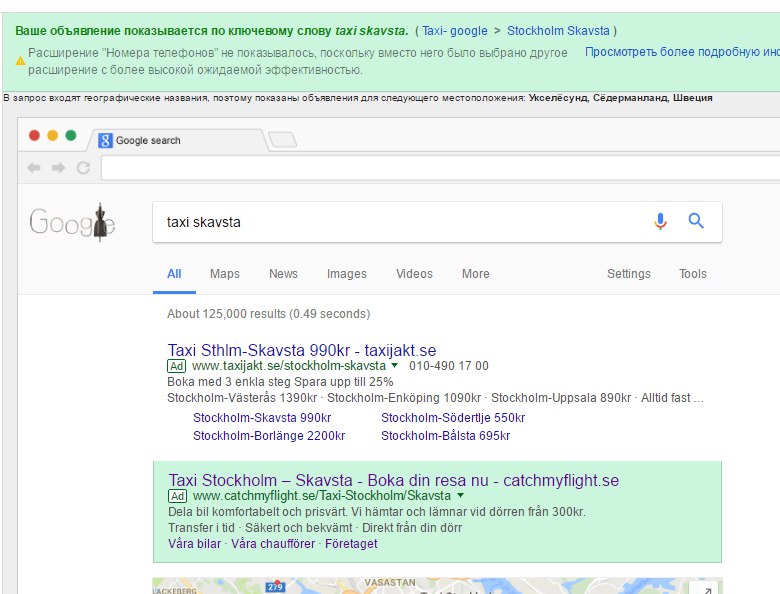Viewport: 780px width, 594px height.
Task: Click the www.taxijakt.se/stockholm-skavsta URL
Action: click(x=289, y=366)
